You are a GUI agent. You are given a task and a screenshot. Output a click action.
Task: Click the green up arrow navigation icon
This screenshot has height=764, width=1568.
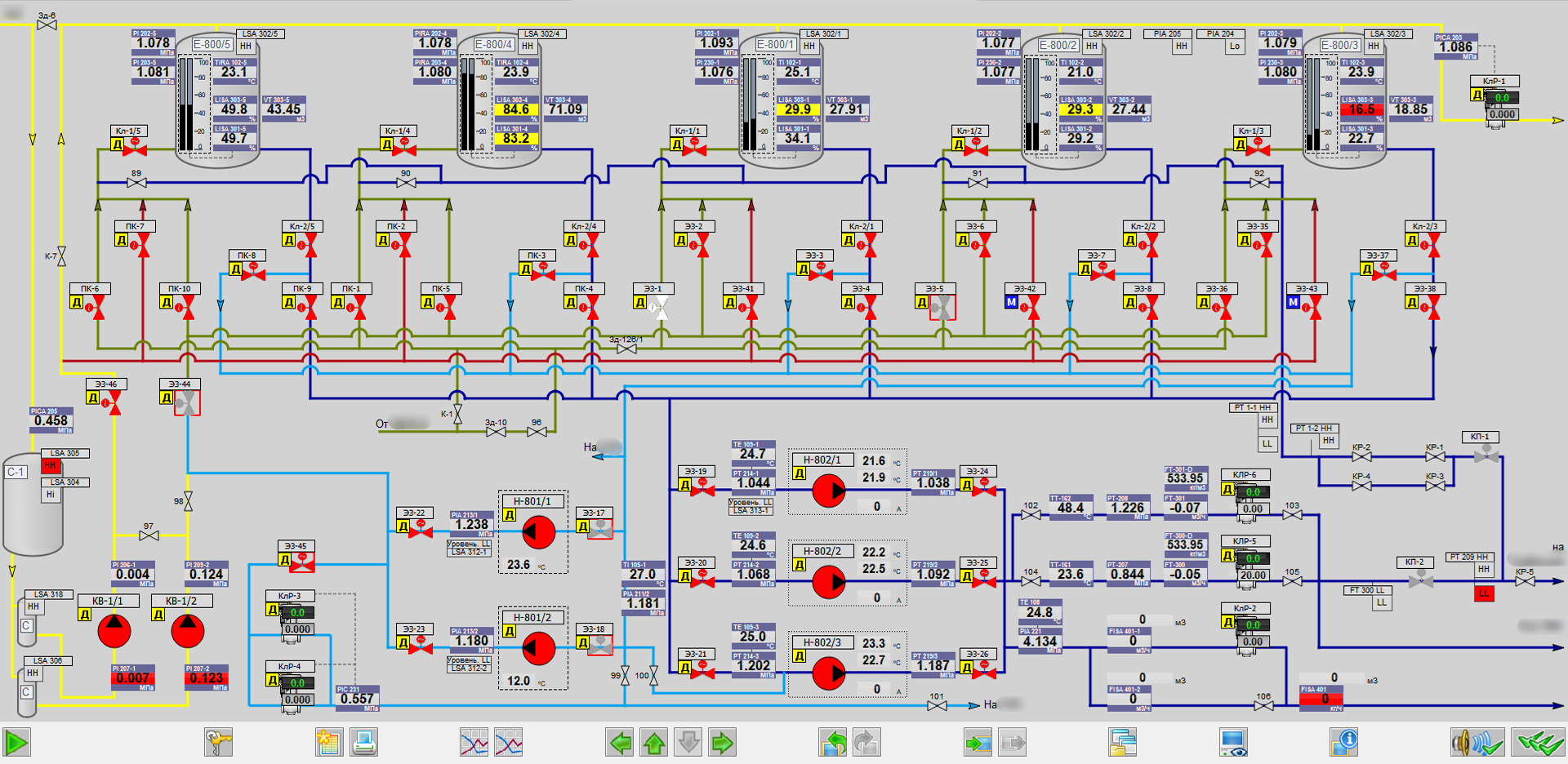point(654,743)
